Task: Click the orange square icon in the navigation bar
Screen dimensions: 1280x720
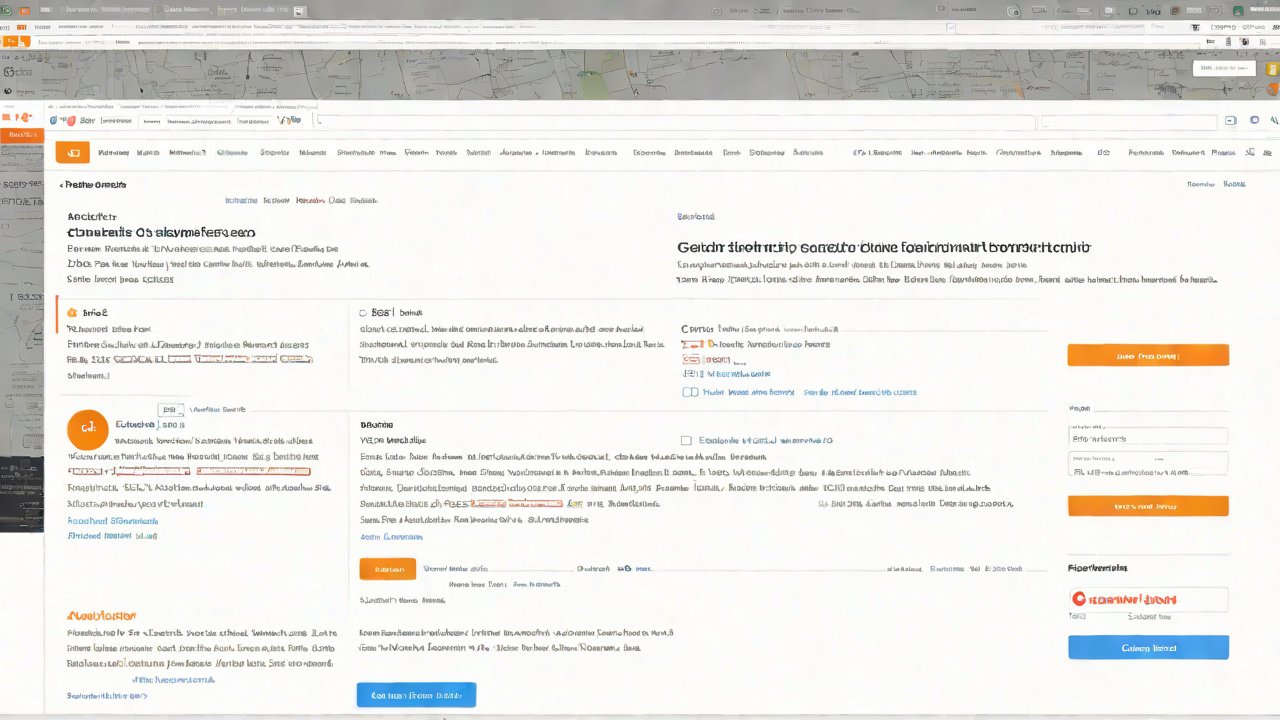Action: point(72,152)
